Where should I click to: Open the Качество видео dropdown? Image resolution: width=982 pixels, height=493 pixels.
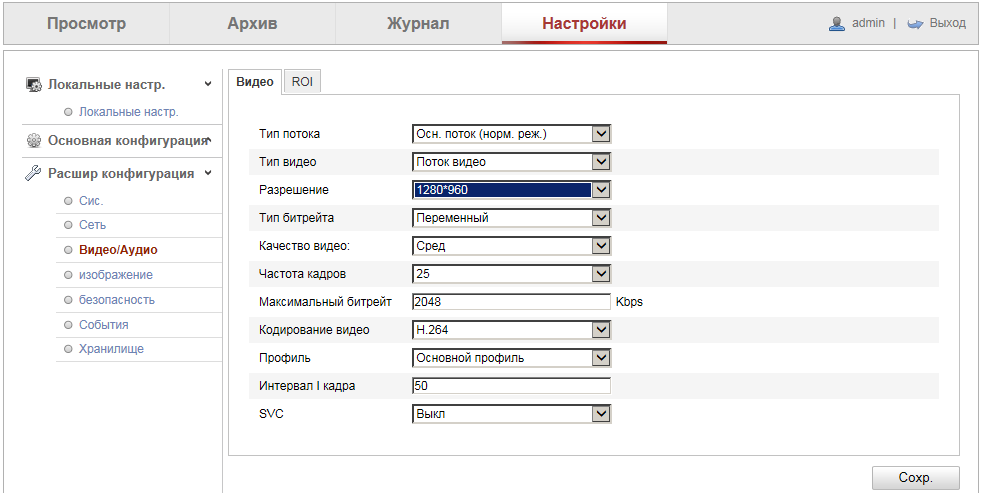point(512,246)
